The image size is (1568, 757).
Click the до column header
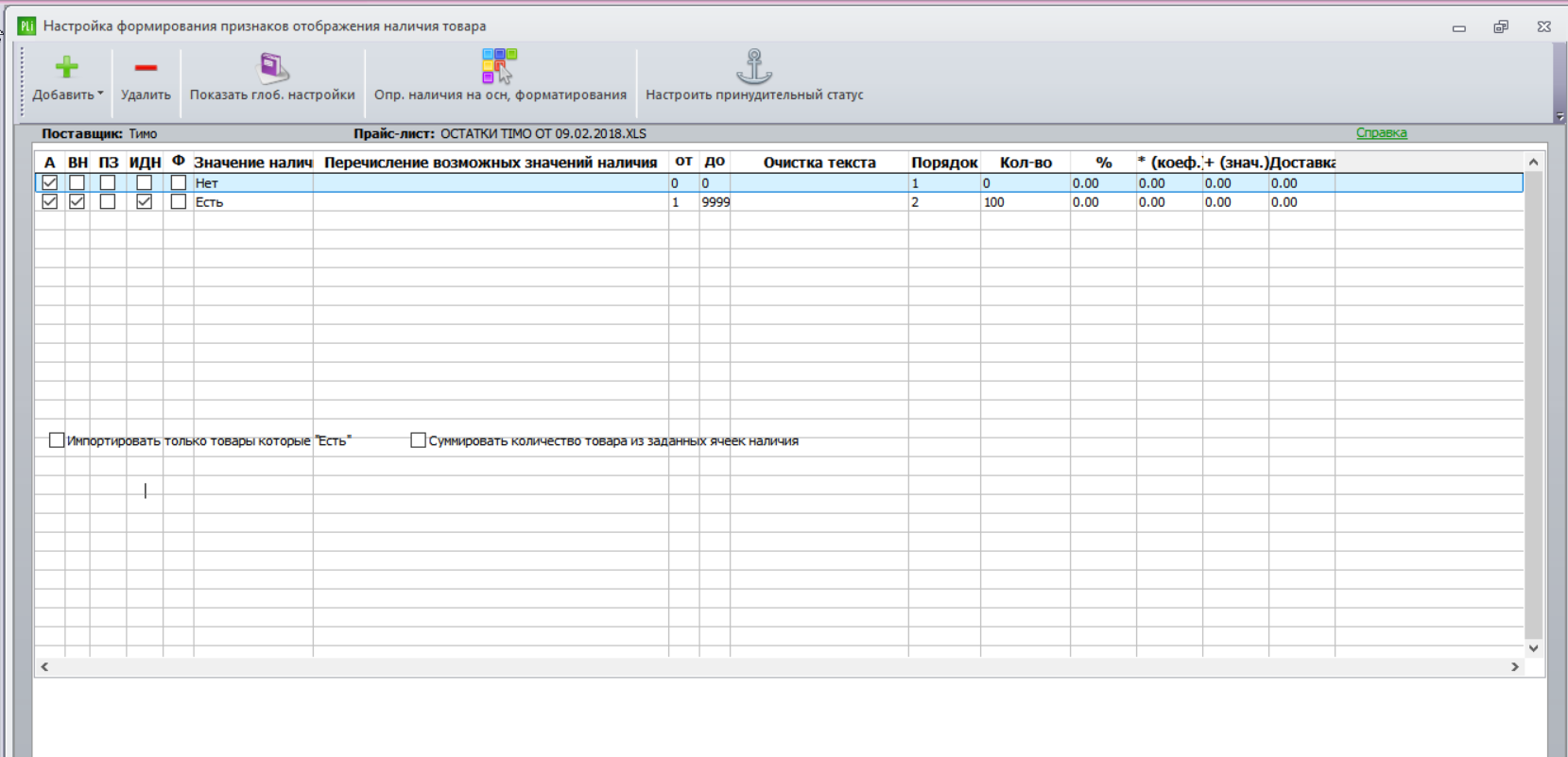715,163
